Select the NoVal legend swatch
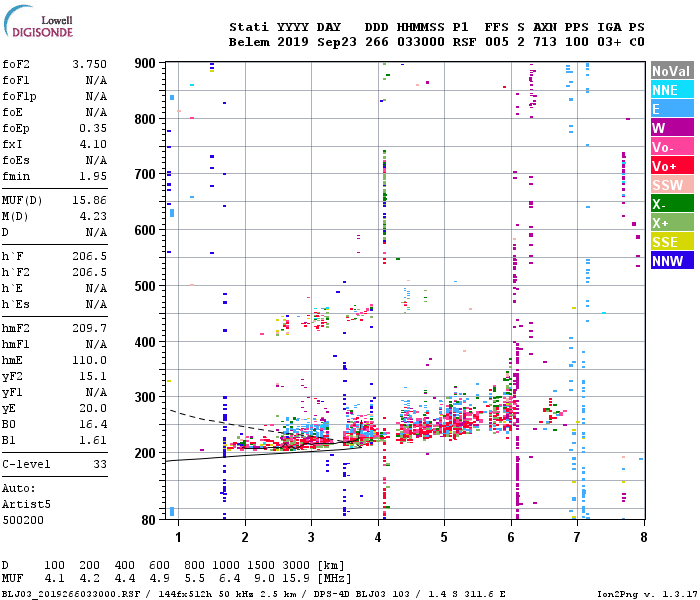Viewport: 700px width, 600px height. 672,71
